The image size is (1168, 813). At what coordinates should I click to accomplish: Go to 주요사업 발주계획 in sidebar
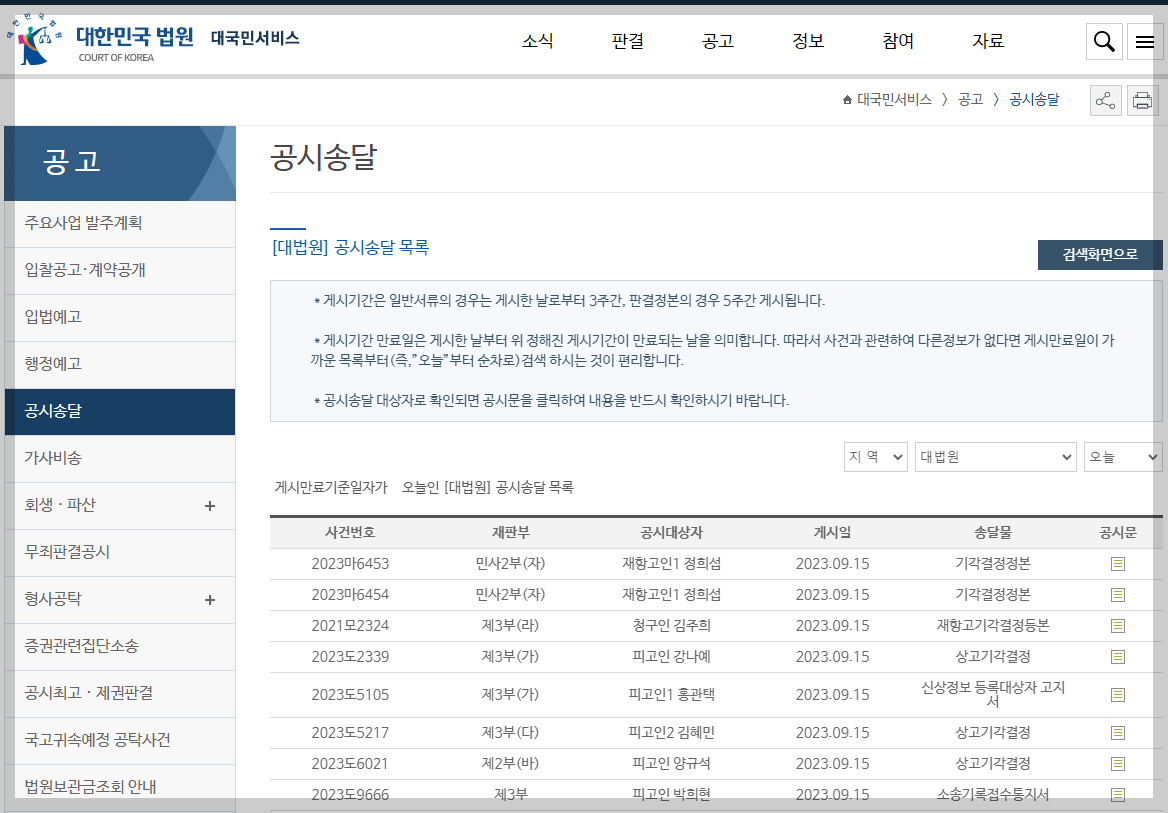click(x=120, y=224)
